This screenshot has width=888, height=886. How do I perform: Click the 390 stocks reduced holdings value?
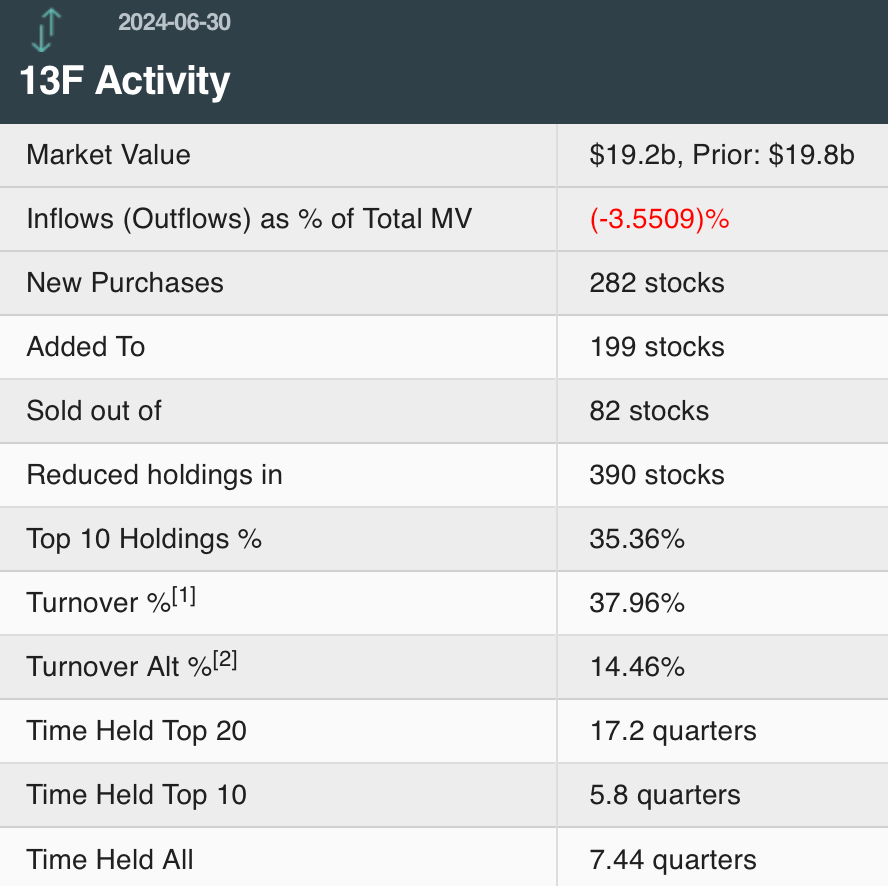(656, 475)
